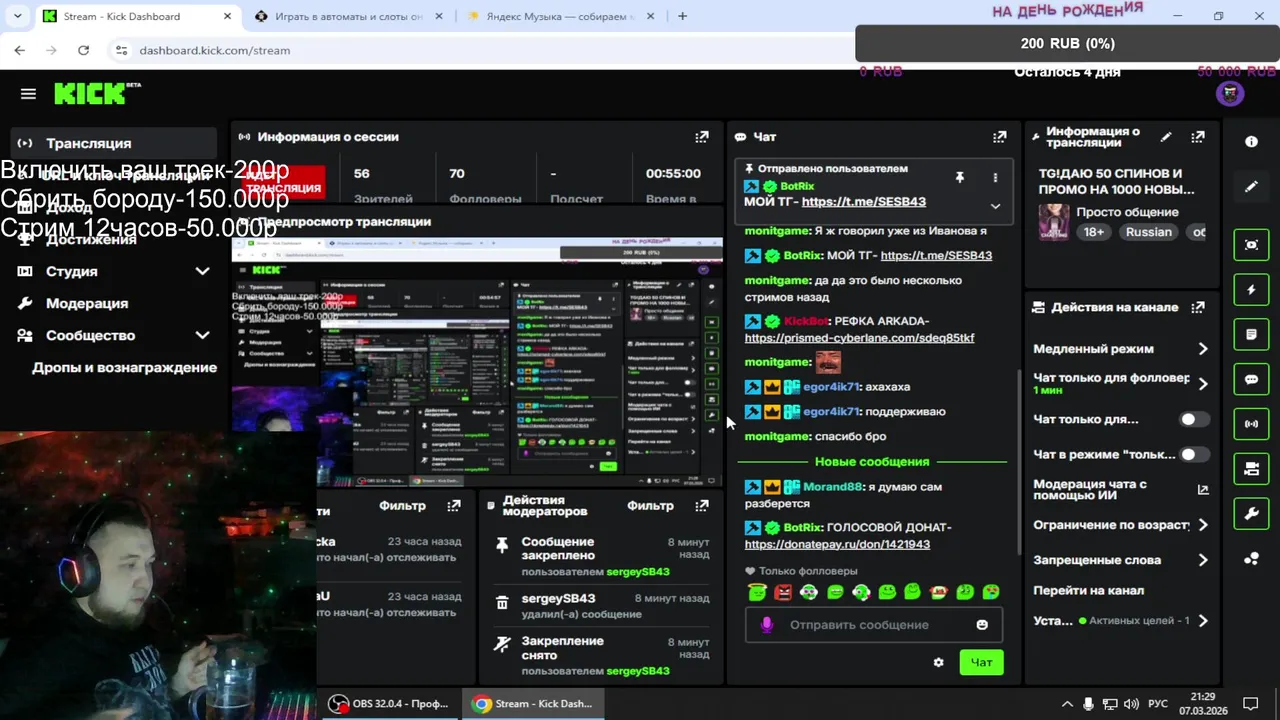Open Фильтр in the activity panel
The image size is (1280, 720).
coord(402,506)
